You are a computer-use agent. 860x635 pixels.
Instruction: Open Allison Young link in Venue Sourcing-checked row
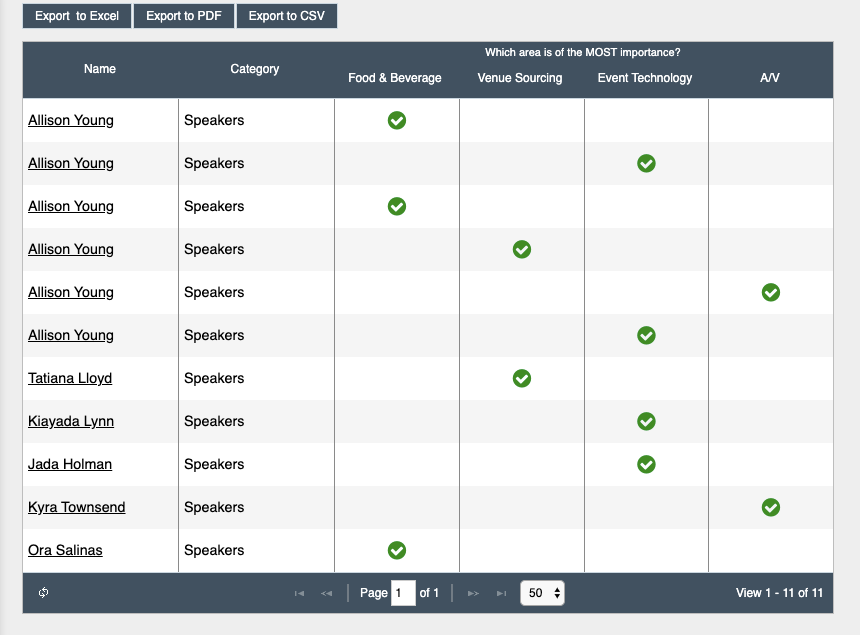tap(71, 250)
